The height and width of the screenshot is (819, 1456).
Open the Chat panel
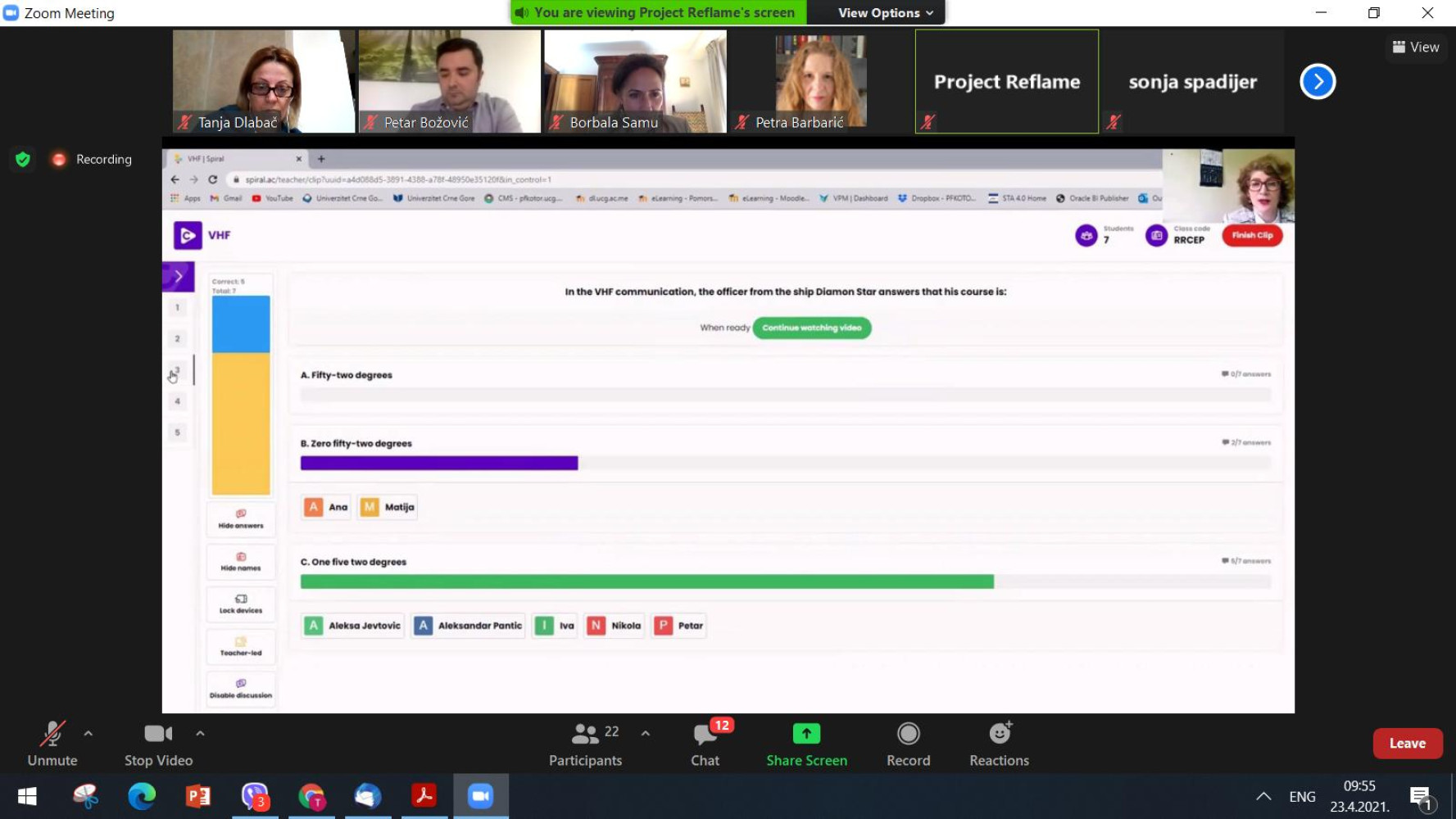point(705,744)
